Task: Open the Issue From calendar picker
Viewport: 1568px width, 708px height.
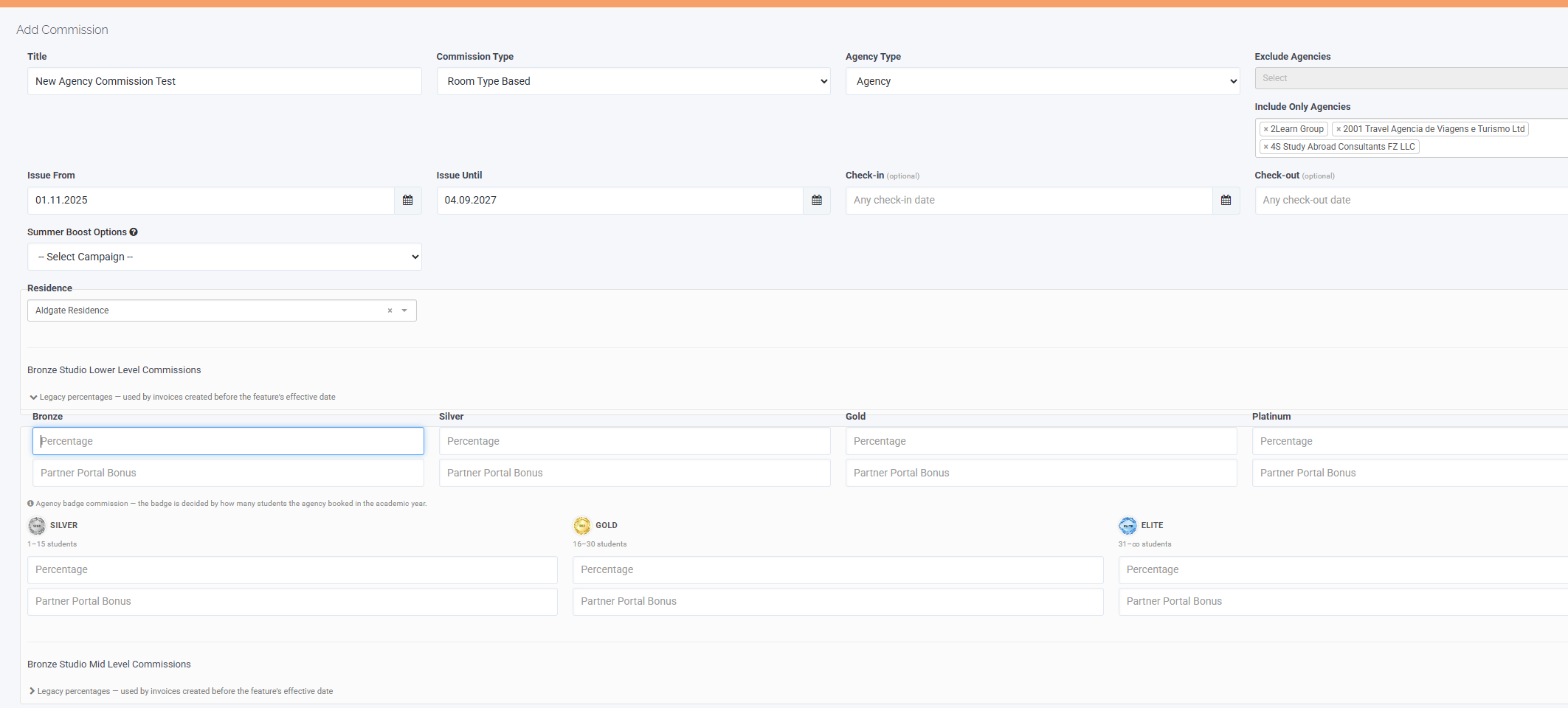Action: [x=407, y=201]
